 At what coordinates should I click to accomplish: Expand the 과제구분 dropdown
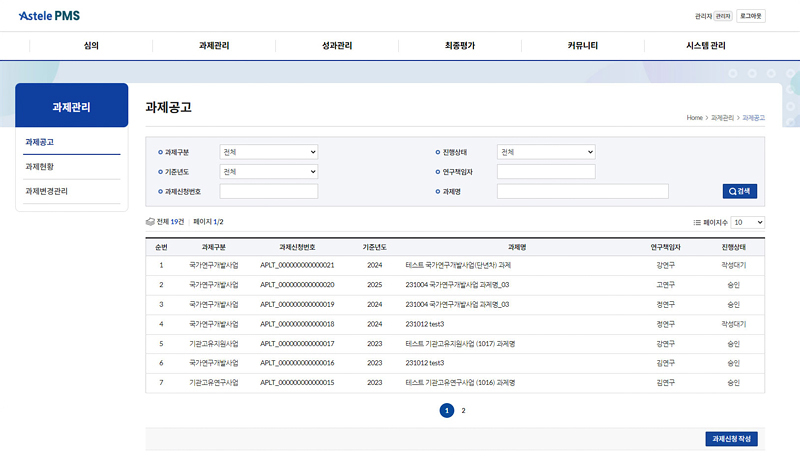tap(268, 152)
